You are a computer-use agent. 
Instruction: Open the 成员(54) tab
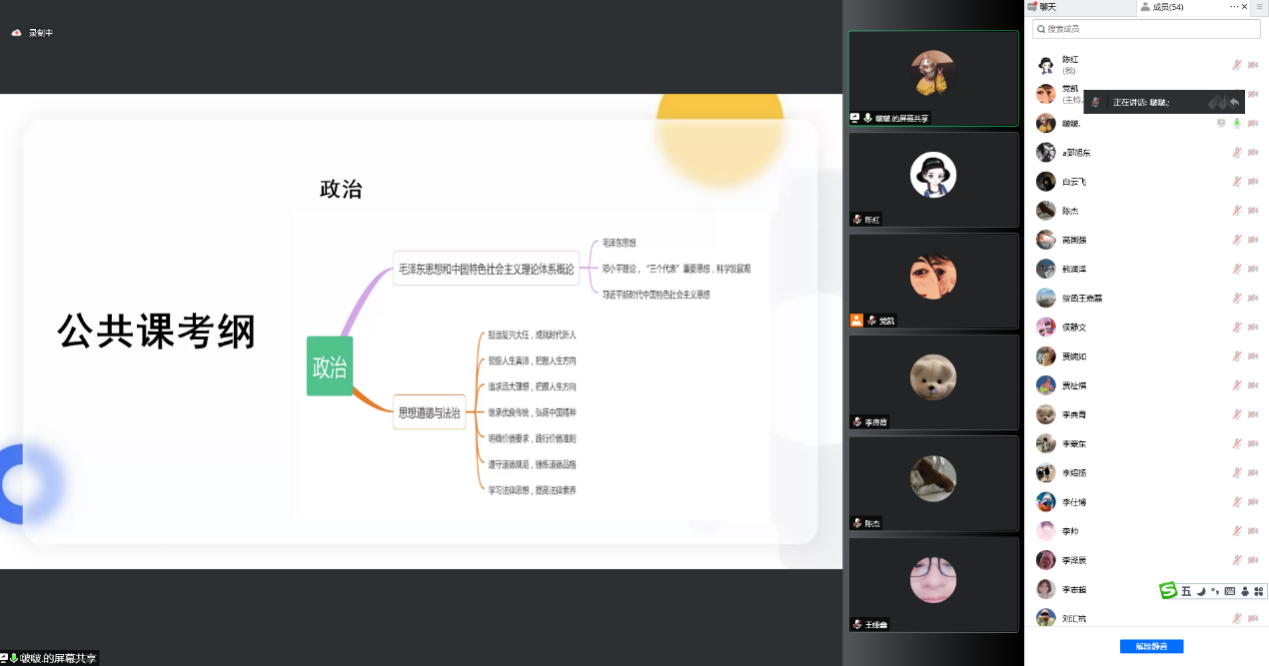1168,7
